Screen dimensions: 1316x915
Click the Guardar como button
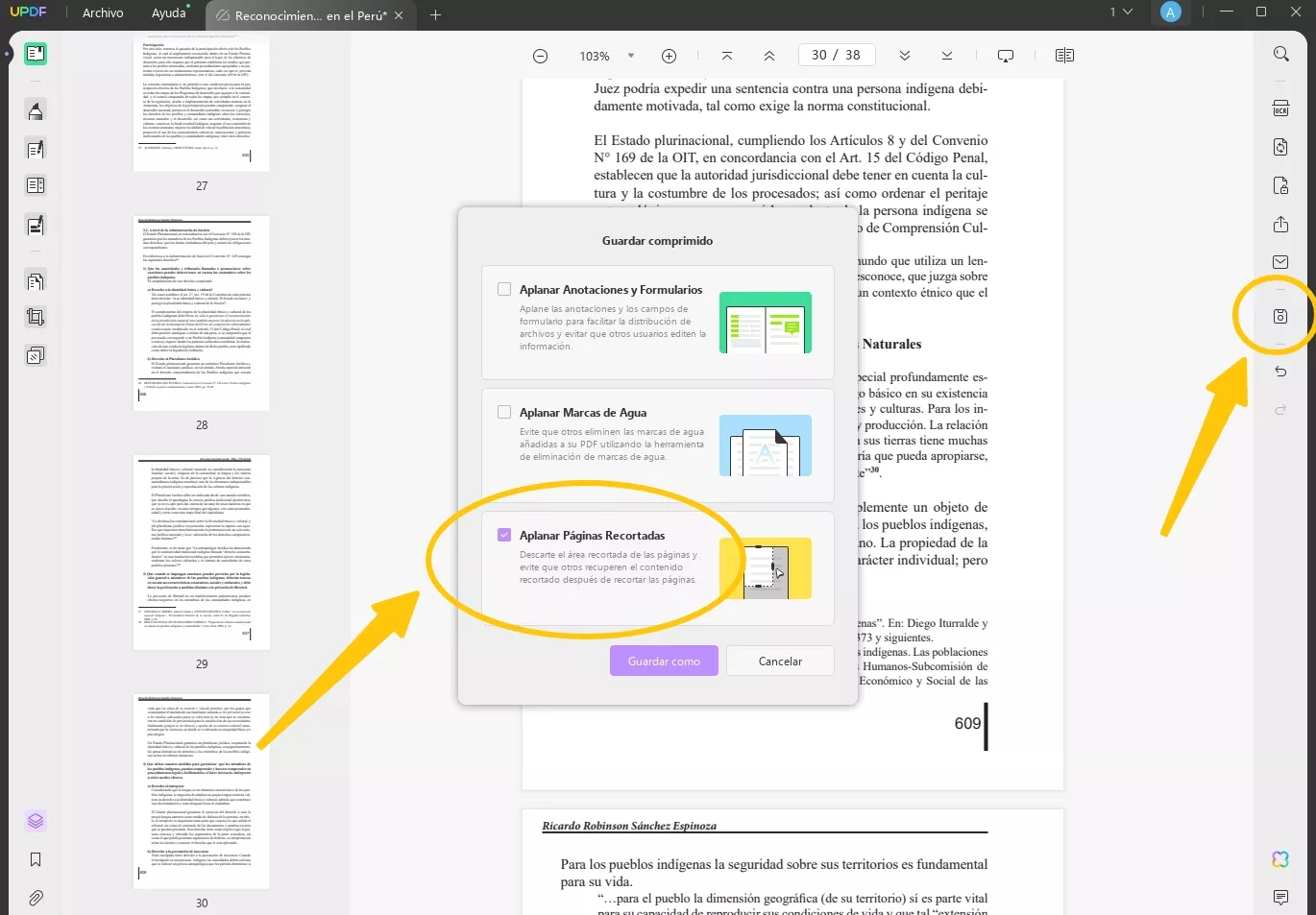tap(664, 661)
